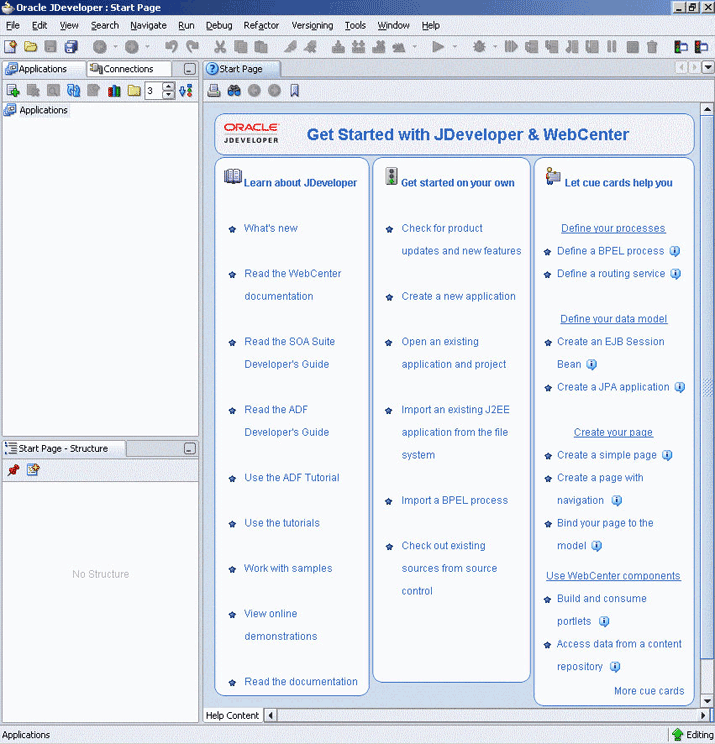Open dropdown arrow next to Back navigation button
Image resolution: width=715 pixels, height=744 pixels.
tap(115, 46)
